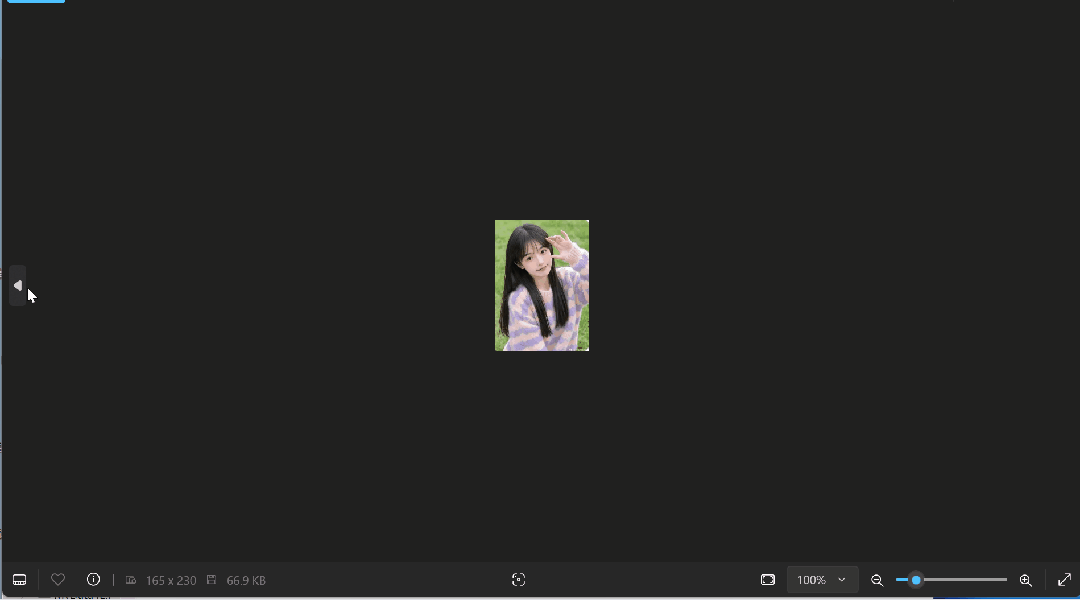Viewport: 1080px width, 600px height.
Task: Toggle the filmstrip view icon
Action: point(19,580)
